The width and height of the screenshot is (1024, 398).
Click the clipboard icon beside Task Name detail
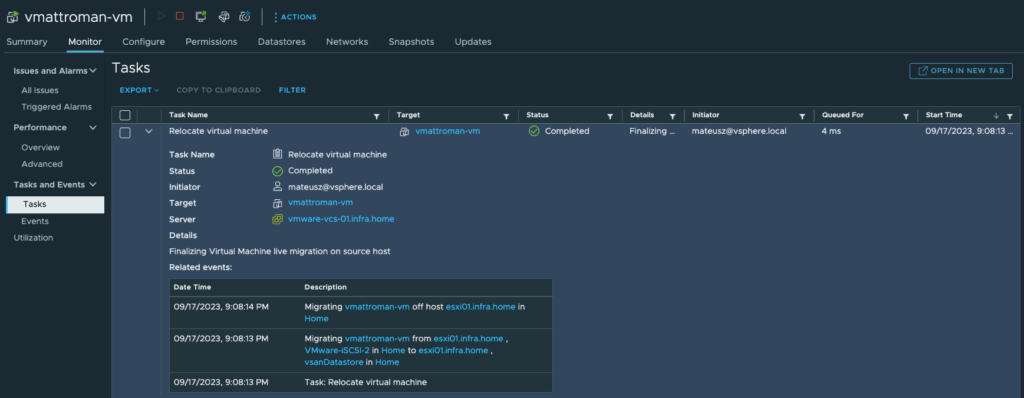point(277,155)
